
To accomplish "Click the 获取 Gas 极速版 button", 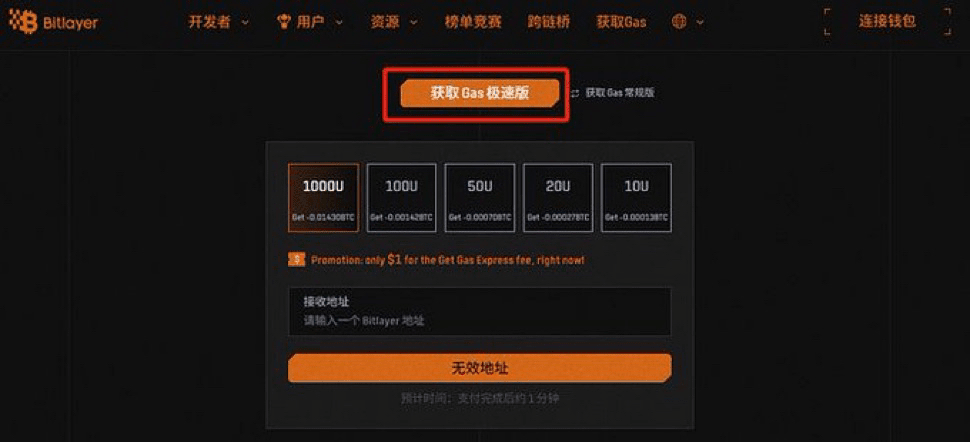I will [x=480, y=93].
